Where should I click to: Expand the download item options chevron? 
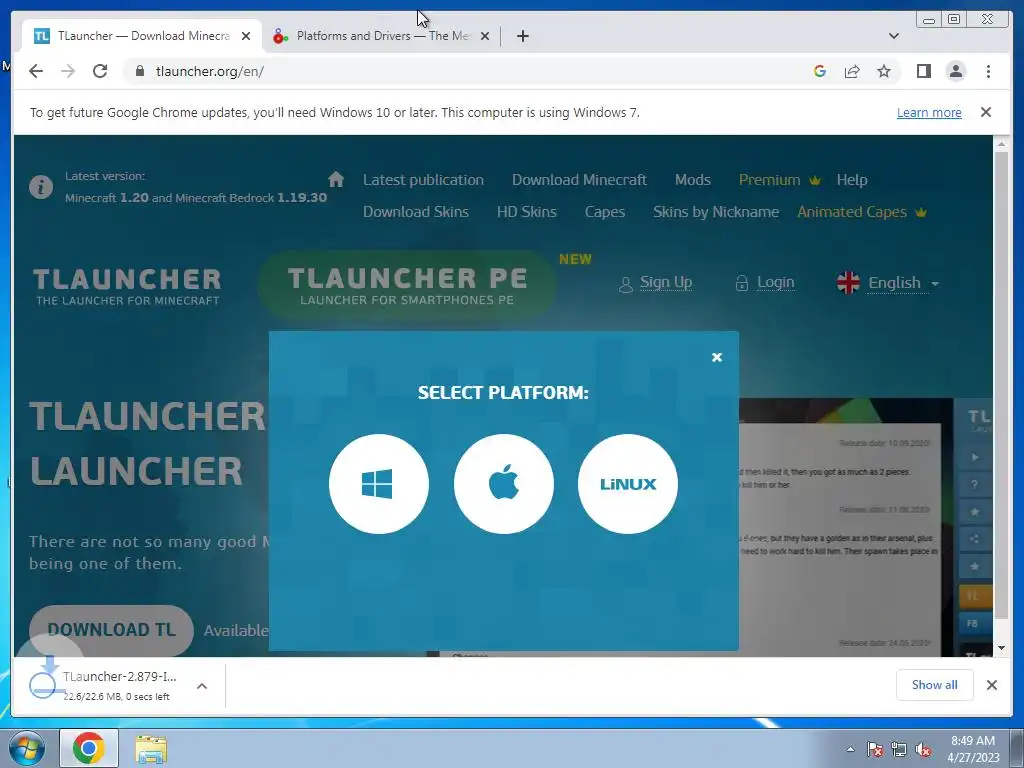pyautogui.click(x=202, y=686)
